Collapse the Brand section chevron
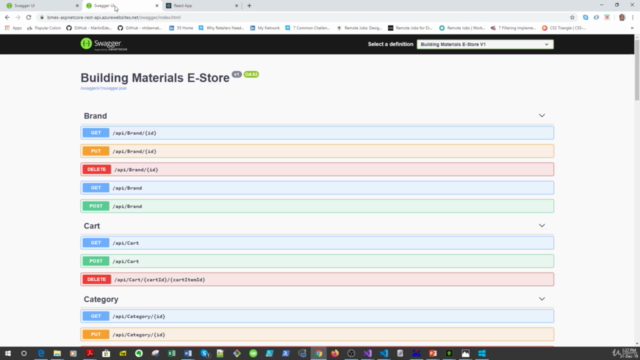 542,116
